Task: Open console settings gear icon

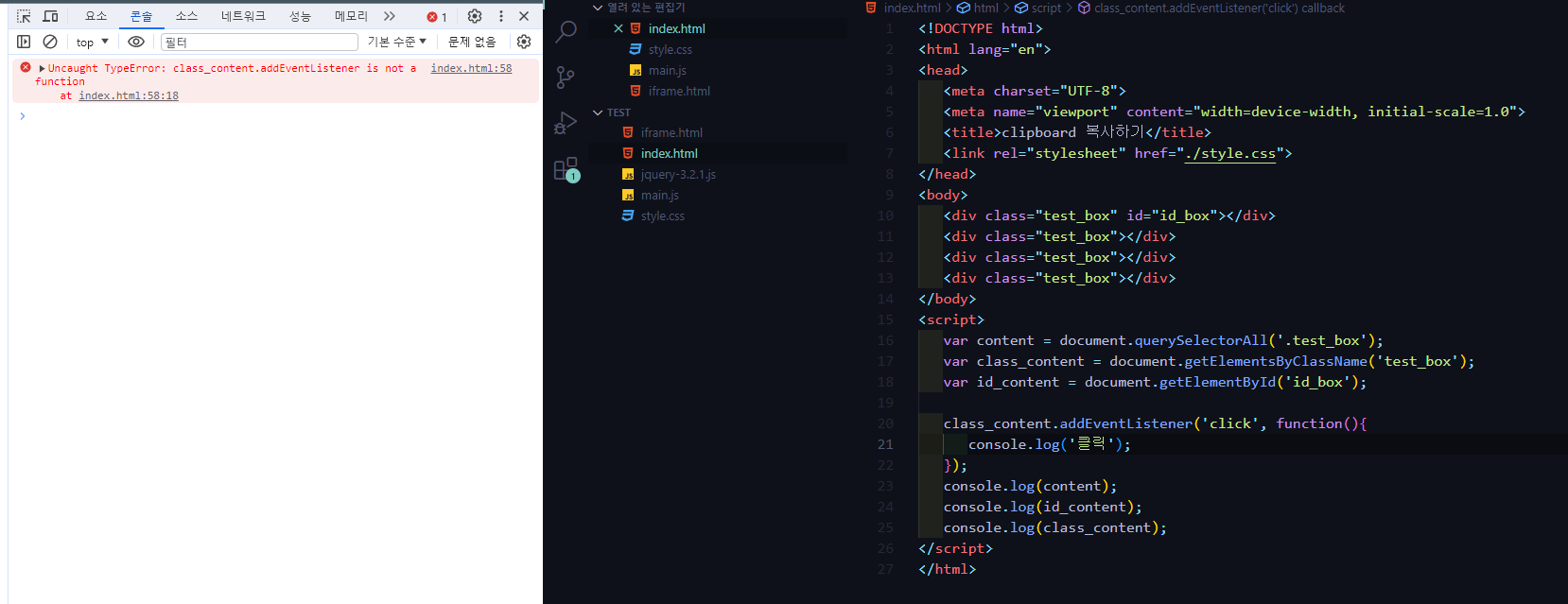Action: pos(524,42)
